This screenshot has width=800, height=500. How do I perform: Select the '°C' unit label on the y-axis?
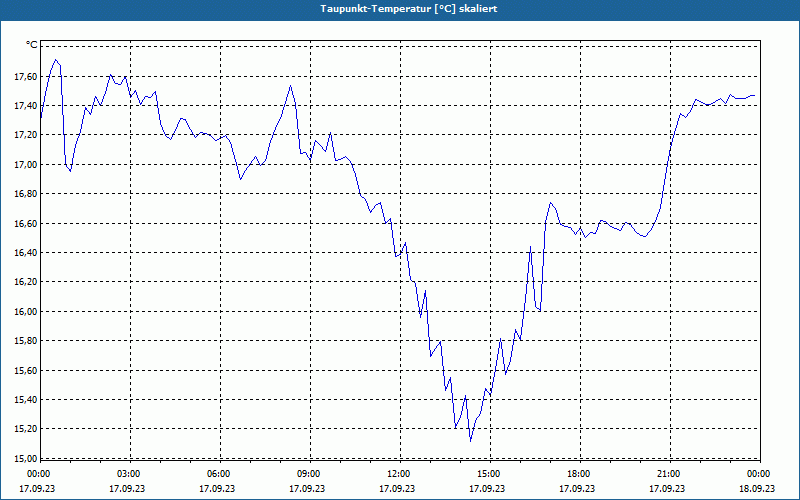tap(32, 45)
